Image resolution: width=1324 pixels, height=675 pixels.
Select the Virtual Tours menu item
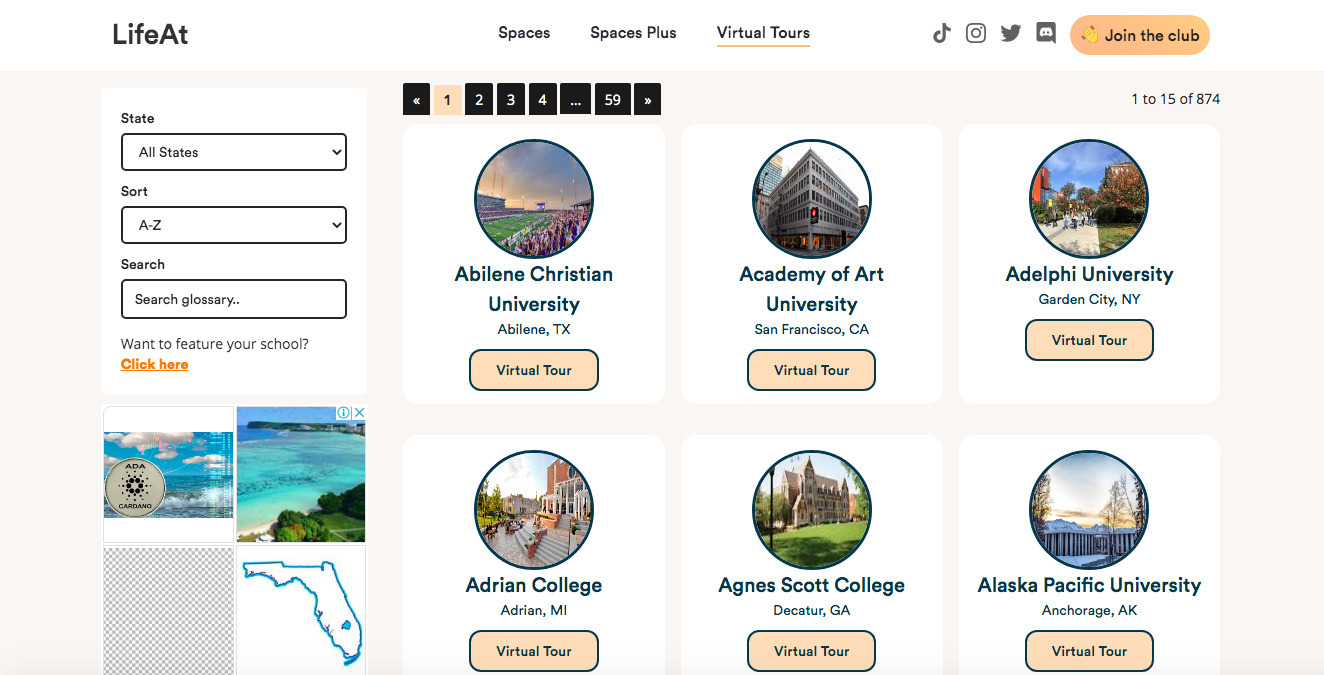coord(763,33)
